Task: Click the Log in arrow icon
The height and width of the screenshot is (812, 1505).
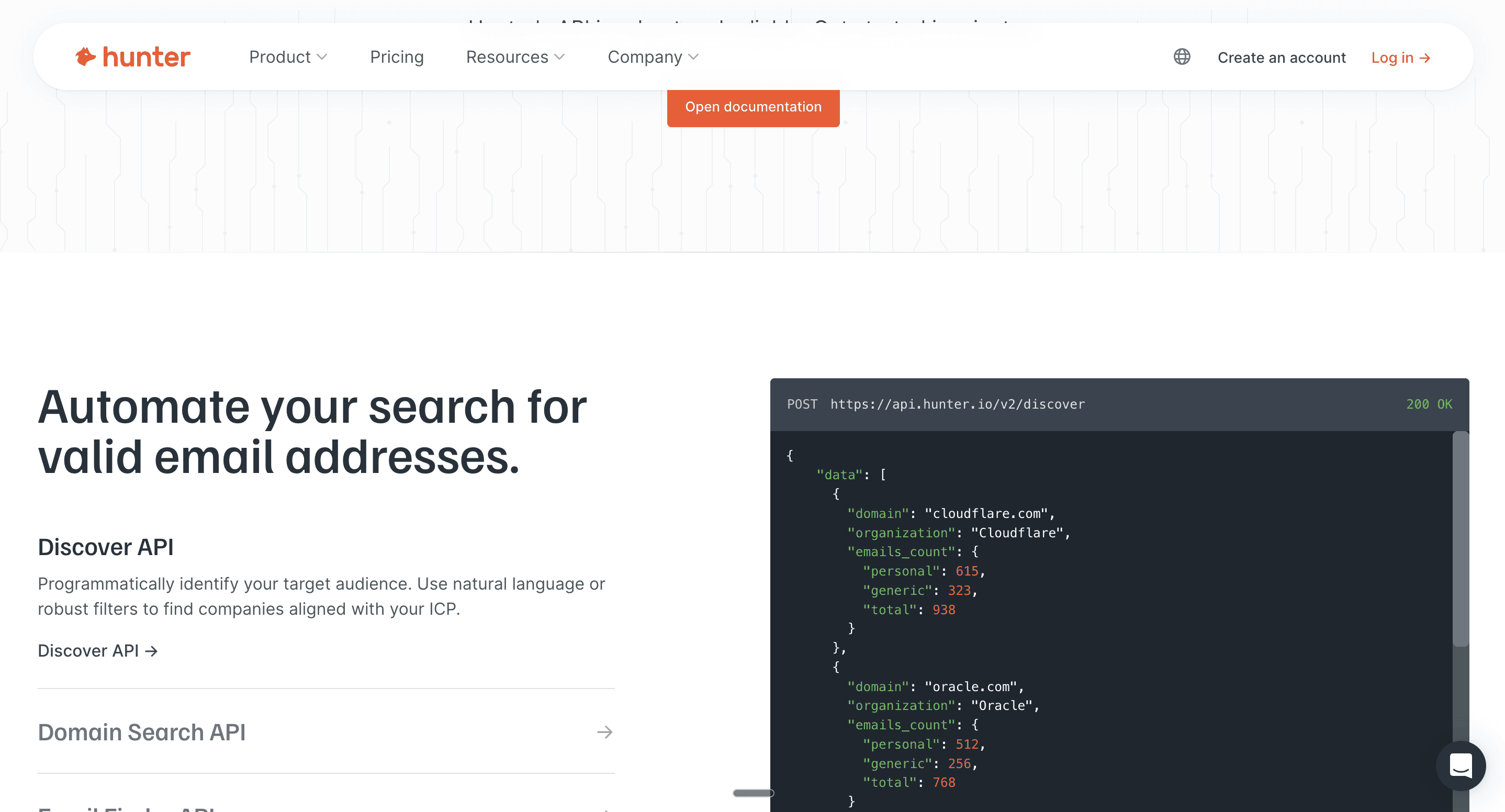Action: click(x=1425, y=58)
